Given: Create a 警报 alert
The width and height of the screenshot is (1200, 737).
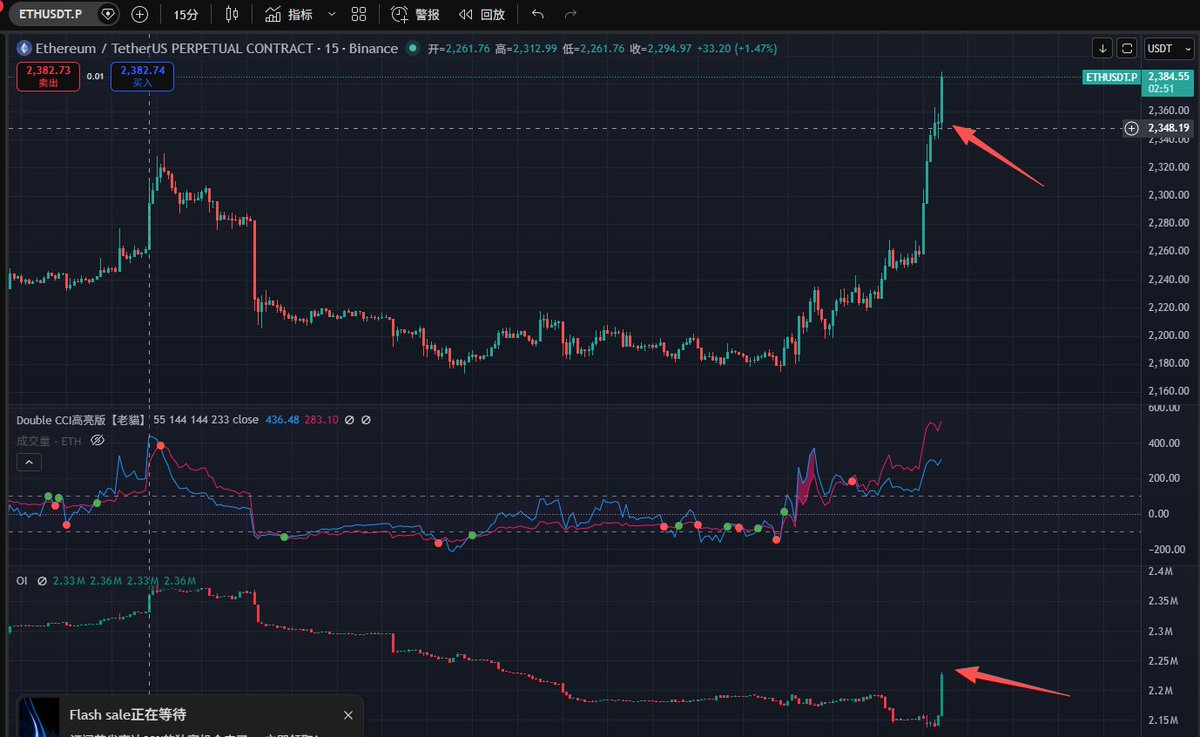Looking at the screenshot, I should 415,14.
